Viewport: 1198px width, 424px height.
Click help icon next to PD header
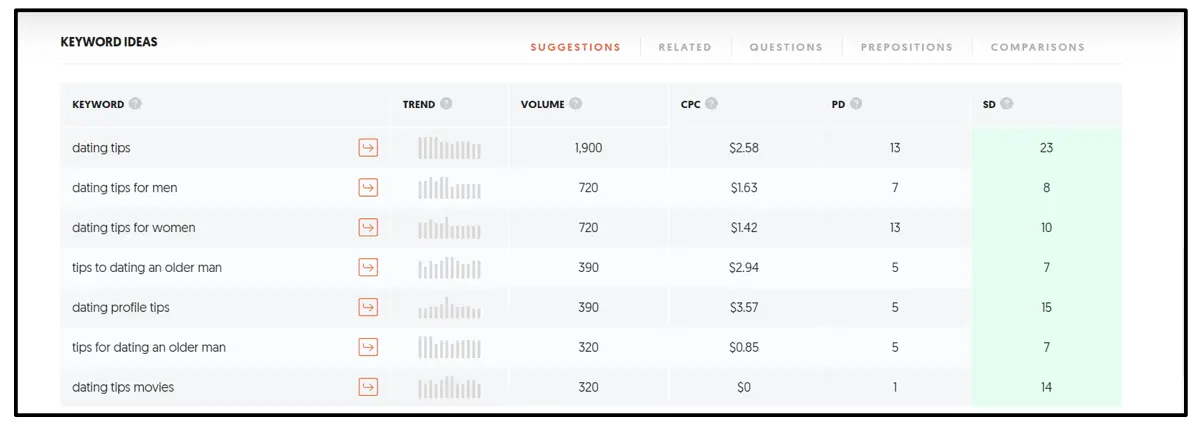coord(857,104)
